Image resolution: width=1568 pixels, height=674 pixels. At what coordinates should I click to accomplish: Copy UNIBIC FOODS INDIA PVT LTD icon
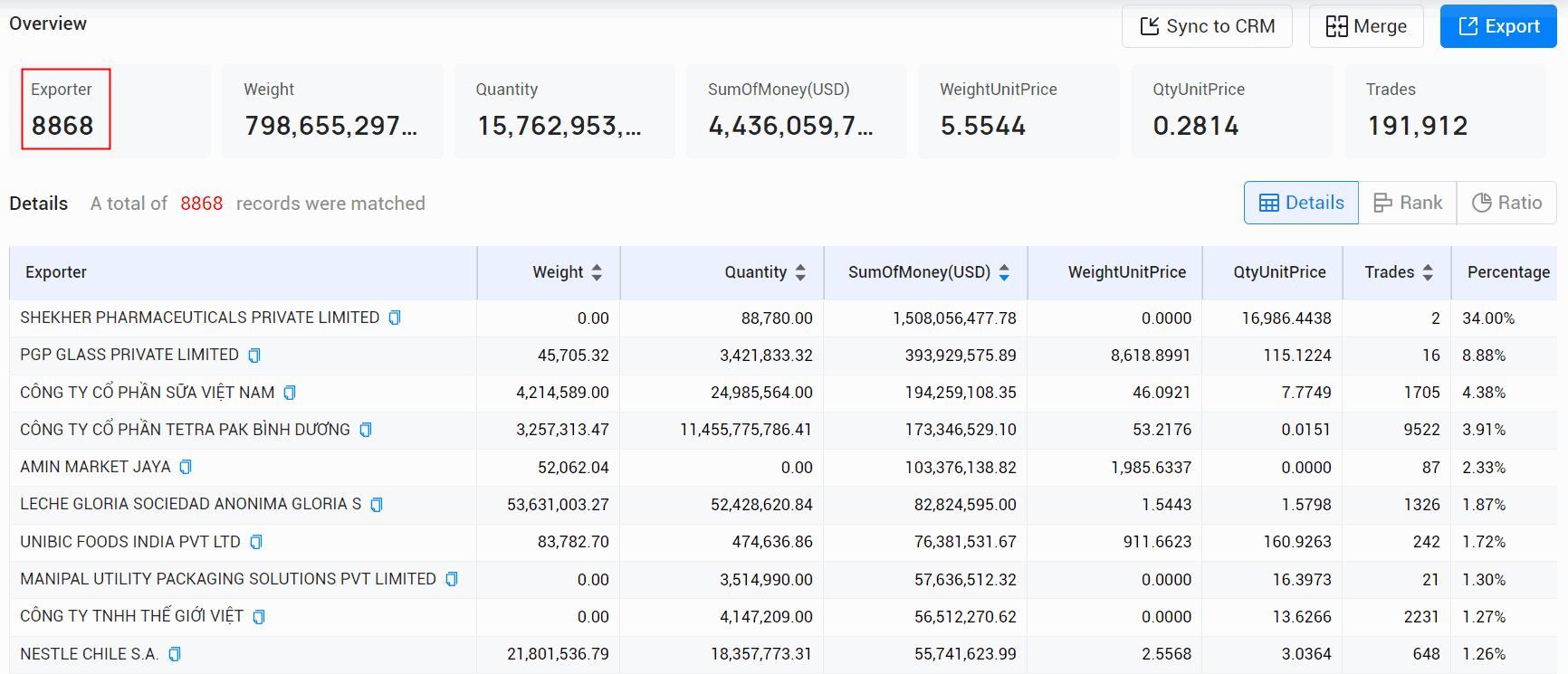(x=256, y=542)
